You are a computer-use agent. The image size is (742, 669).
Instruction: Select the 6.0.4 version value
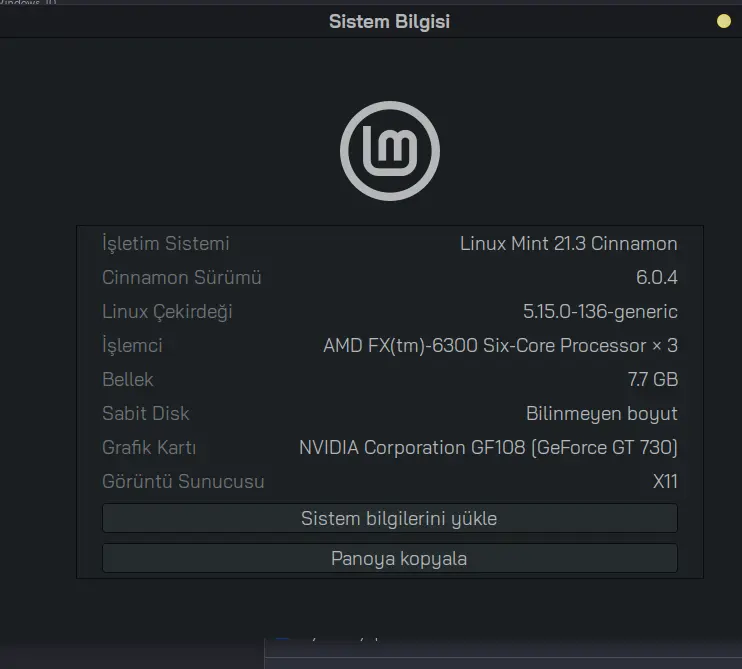[656, 278]
